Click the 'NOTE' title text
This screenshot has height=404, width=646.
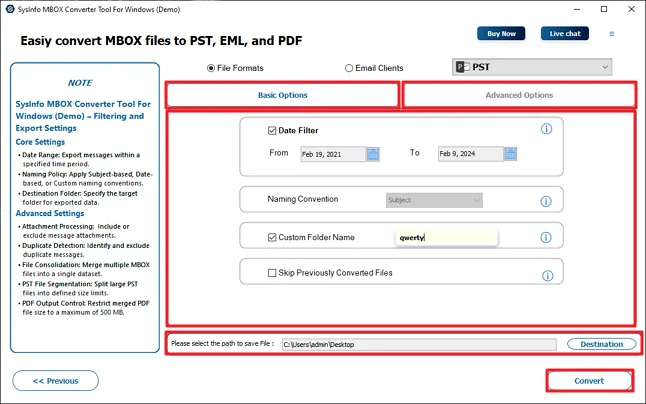(x=80, y=83)
